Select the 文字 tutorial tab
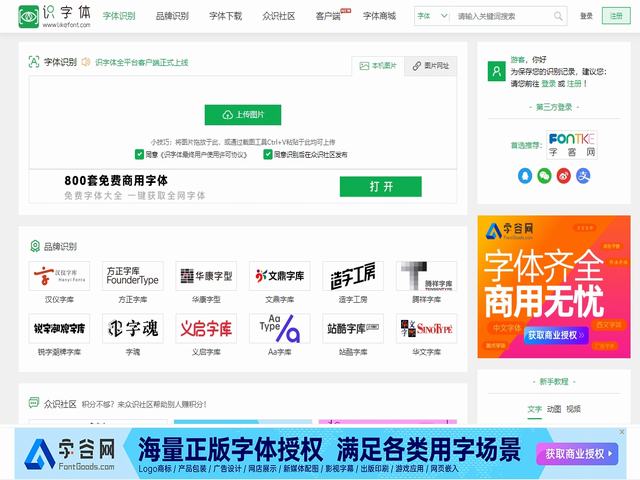The image size is (640, 480). coord(535,409)
